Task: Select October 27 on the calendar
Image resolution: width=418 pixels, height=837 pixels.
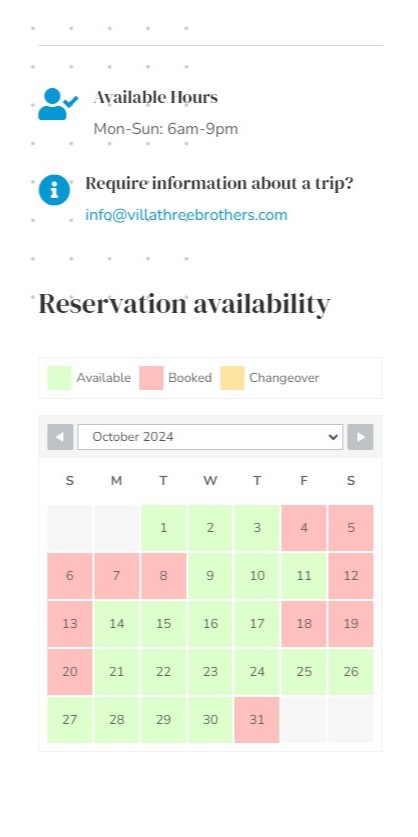Action: [x=70, y=720]
